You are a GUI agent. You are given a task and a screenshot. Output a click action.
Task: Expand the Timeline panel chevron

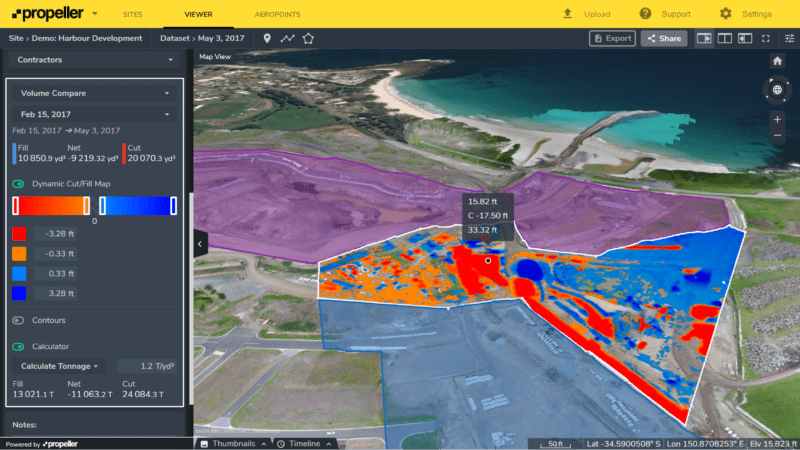329,444
